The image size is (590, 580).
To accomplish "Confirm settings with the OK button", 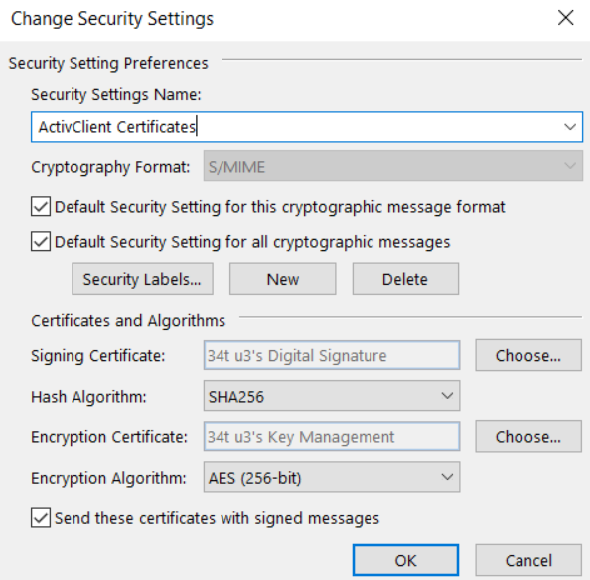I will click(406, 560).
